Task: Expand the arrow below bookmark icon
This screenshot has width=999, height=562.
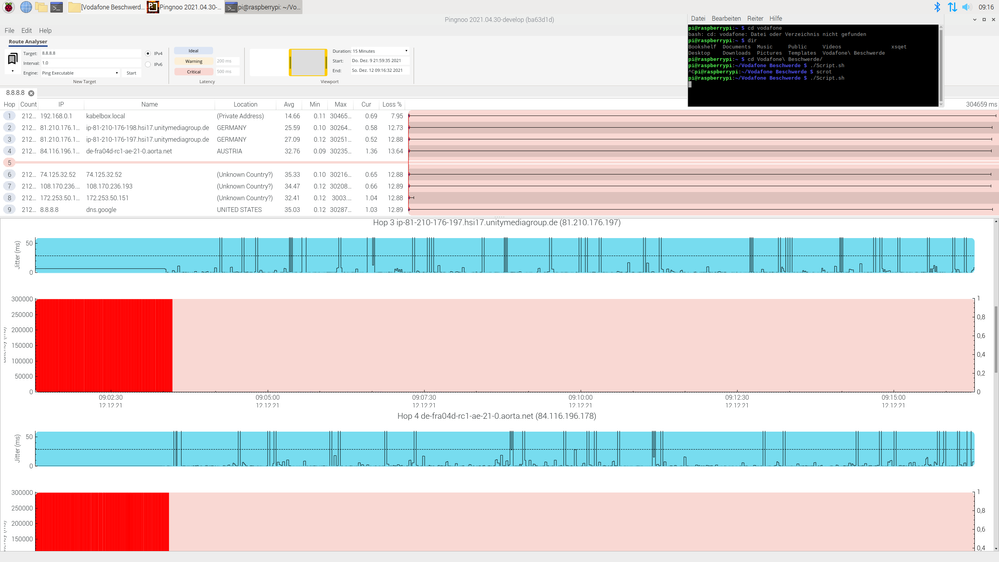Action: (12, 72)
